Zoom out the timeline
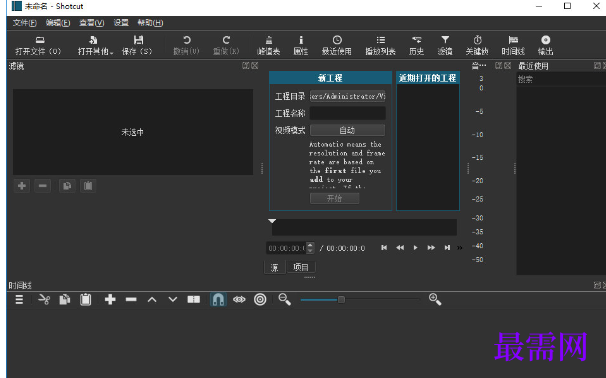The height and width of the screenshot is (378, 606). pos(284,300)
